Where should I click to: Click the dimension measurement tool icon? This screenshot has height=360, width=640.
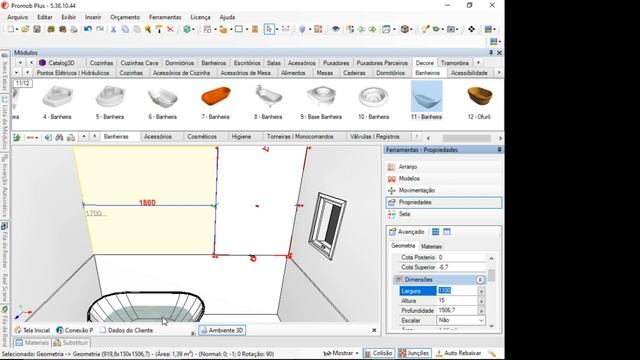(x=286, y=29)
